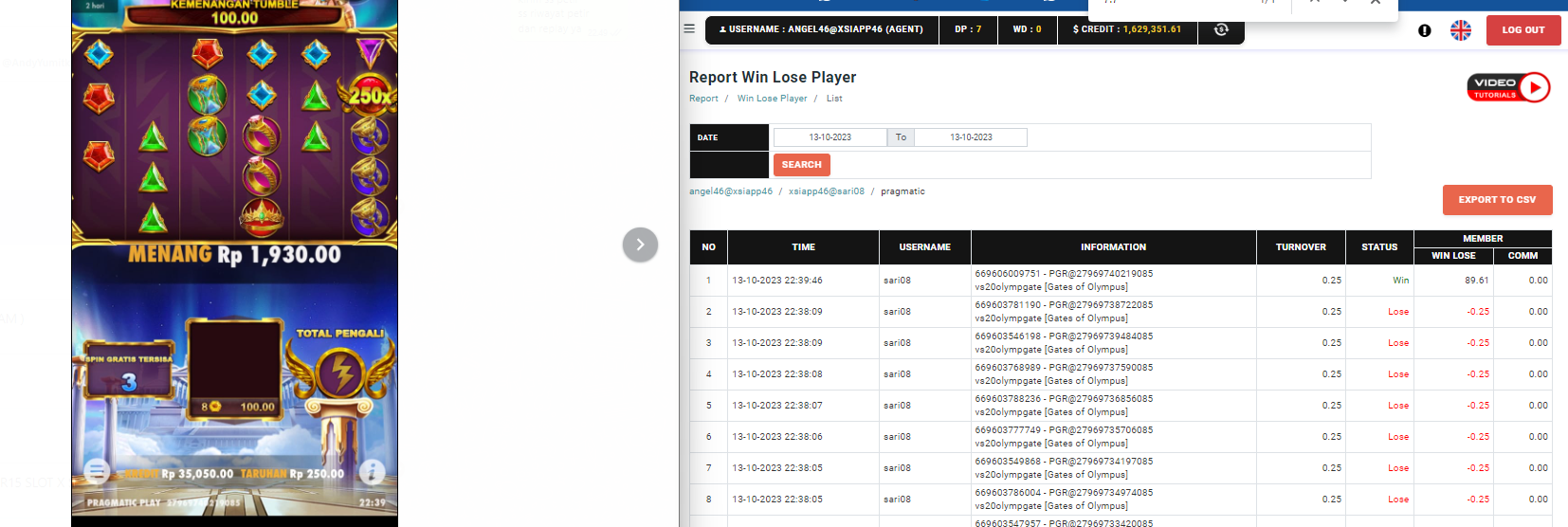Click the 250x multiplier orb
Image resolution: width=1568 pixels, height=527 pixels.
(x=371, y=95)
